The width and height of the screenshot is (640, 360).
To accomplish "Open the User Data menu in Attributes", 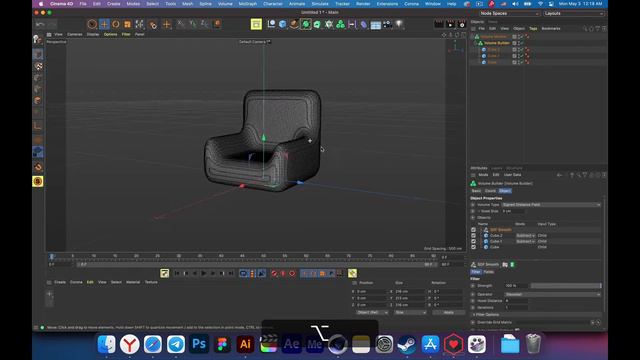I will [x=512, y=175].
